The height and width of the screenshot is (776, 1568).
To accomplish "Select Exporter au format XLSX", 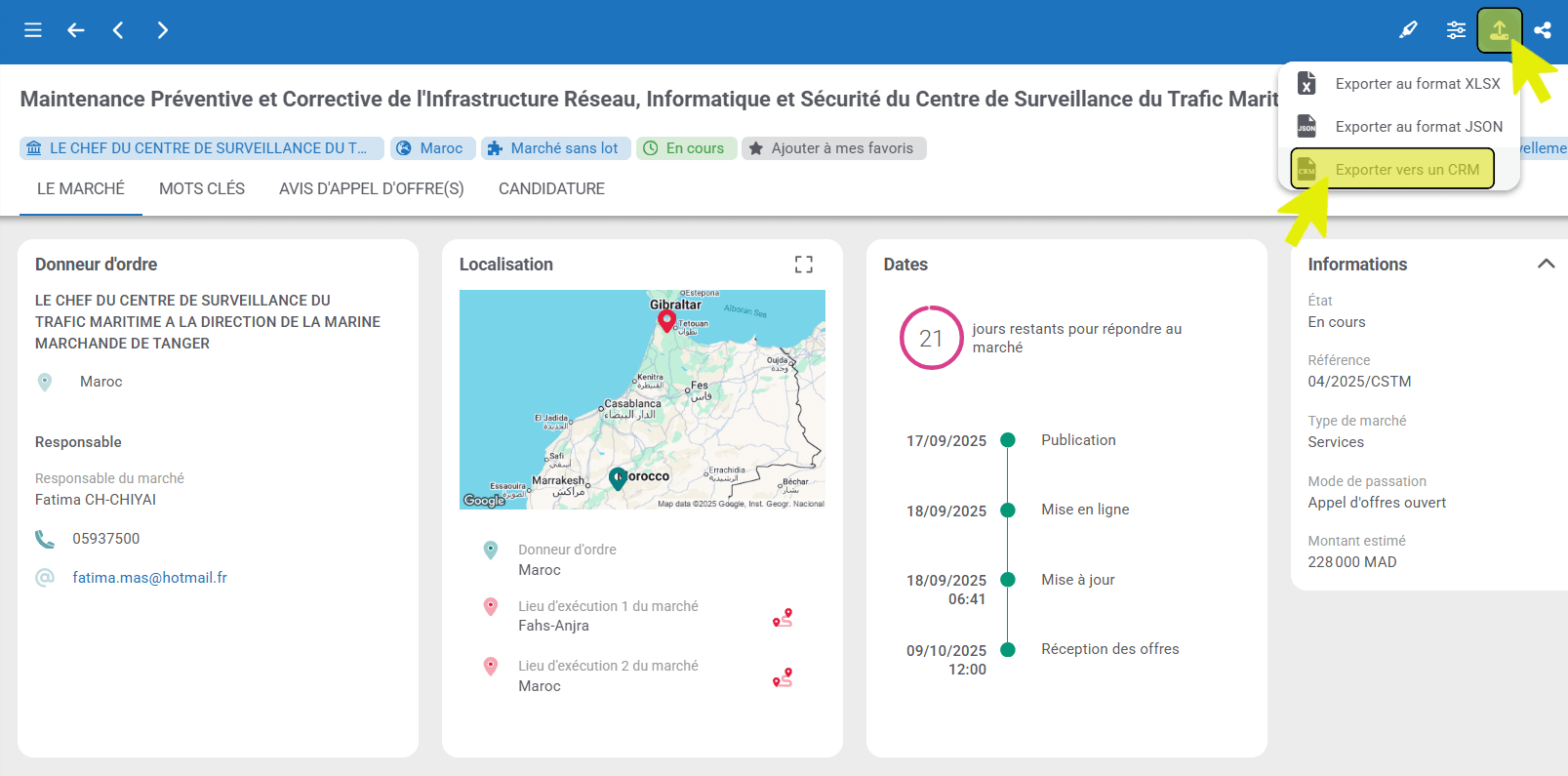I will coord(1417,84).
